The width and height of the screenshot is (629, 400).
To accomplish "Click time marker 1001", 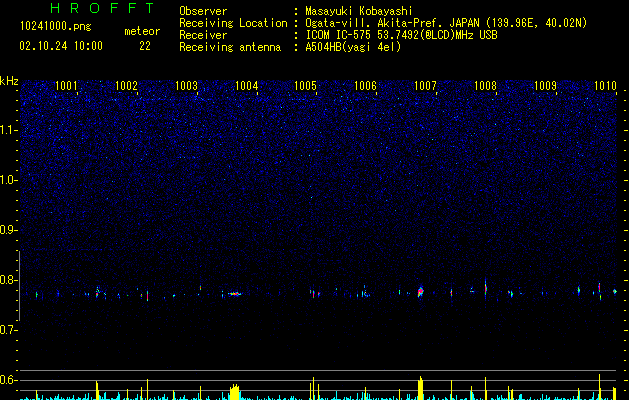I will (x=66, y=86).
